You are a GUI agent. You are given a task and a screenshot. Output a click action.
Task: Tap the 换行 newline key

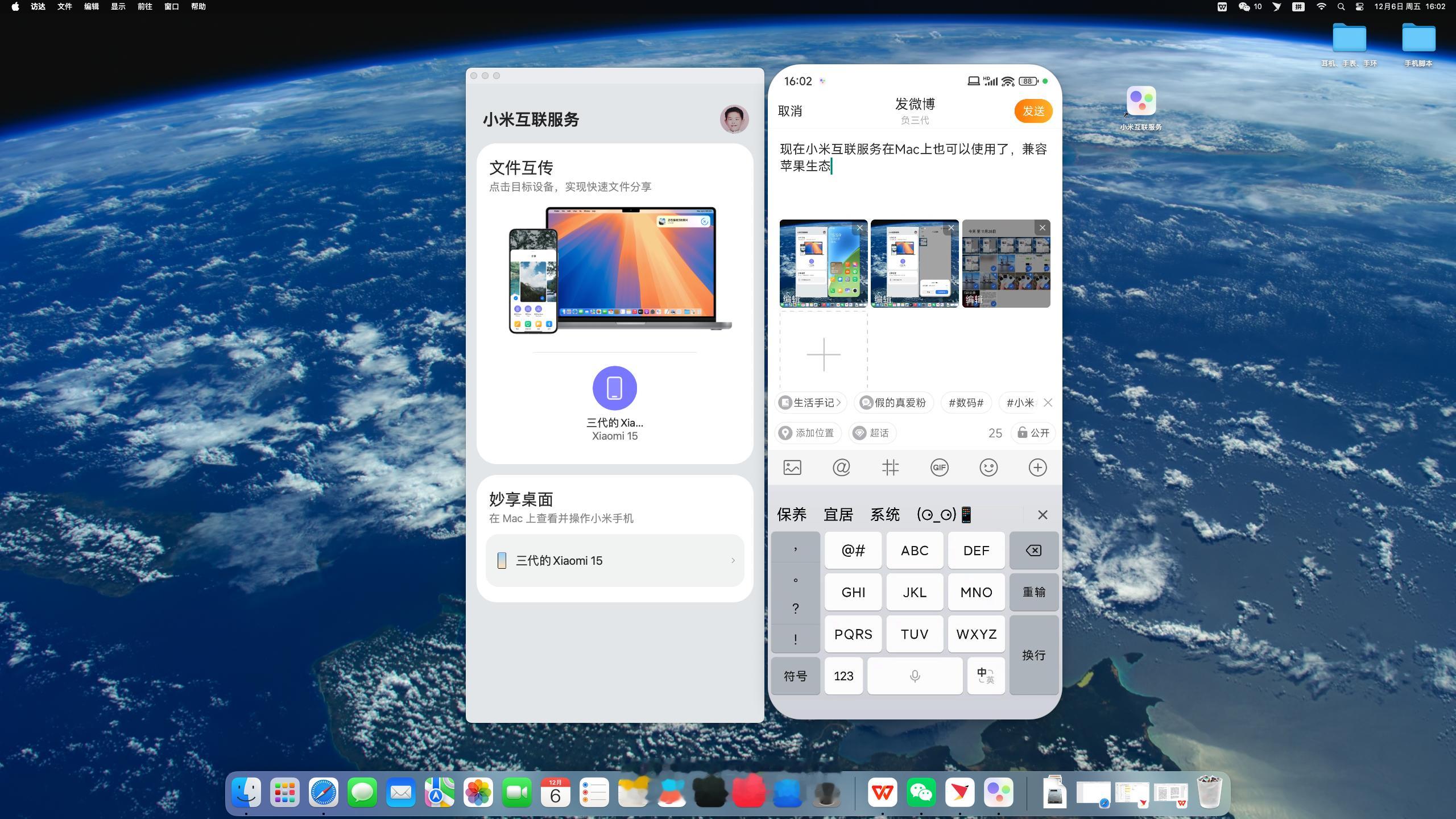tap(1033, 655)
